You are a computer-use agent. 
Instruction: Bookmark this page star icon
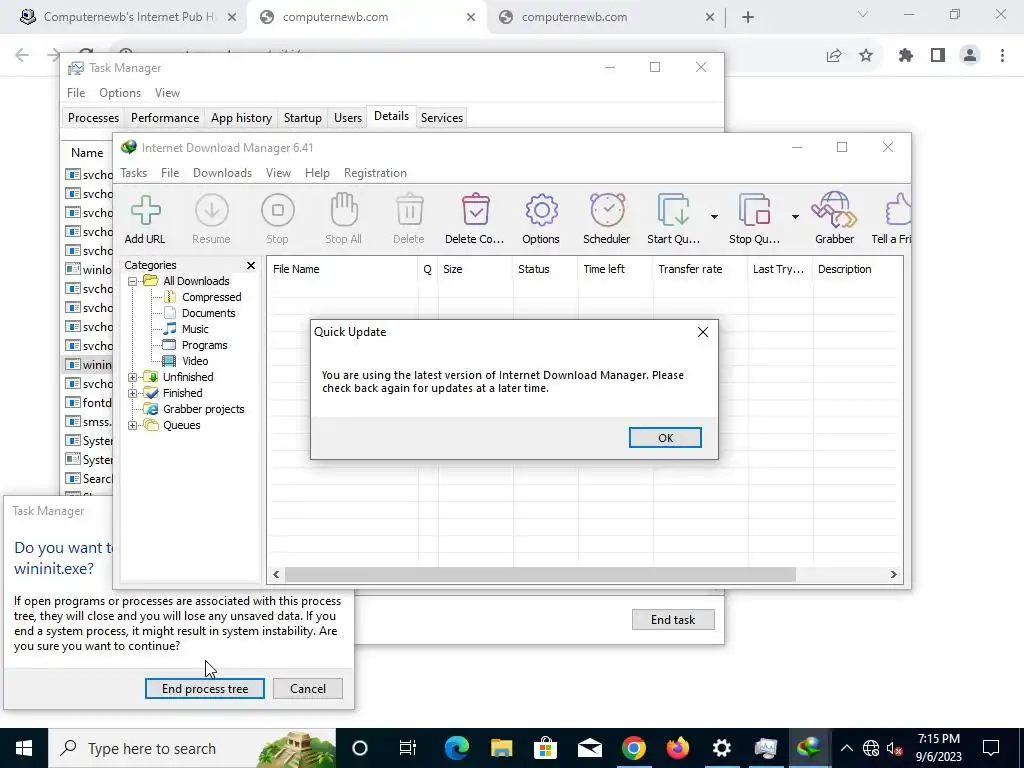(x=866, y=56)
